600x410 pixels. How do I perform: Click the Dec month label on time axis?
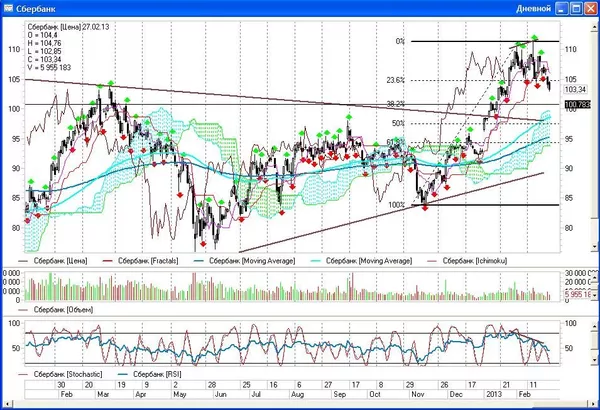click(x=456, y=394)
